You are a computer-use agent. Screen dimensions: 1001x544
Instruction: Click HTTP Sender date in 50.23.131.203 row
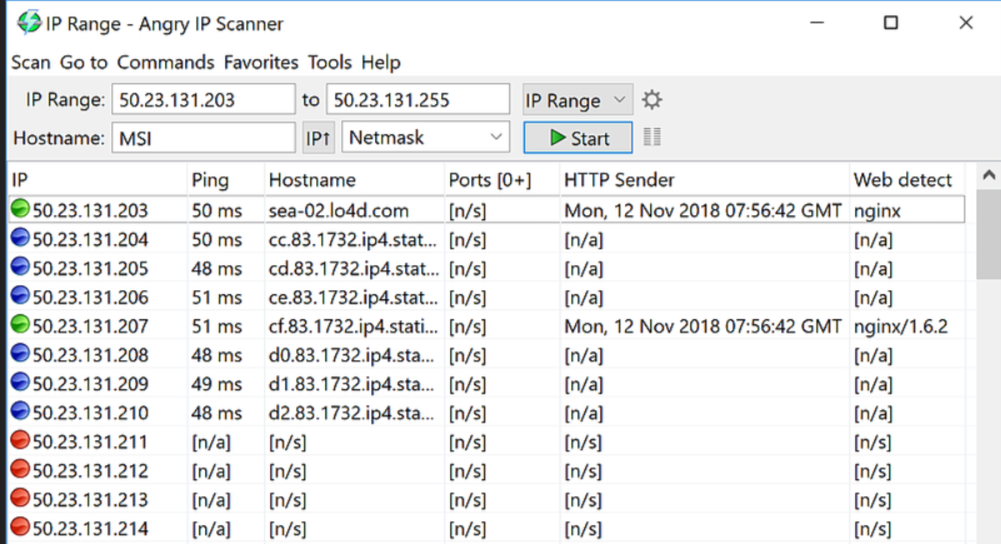[x=702, y=211]
